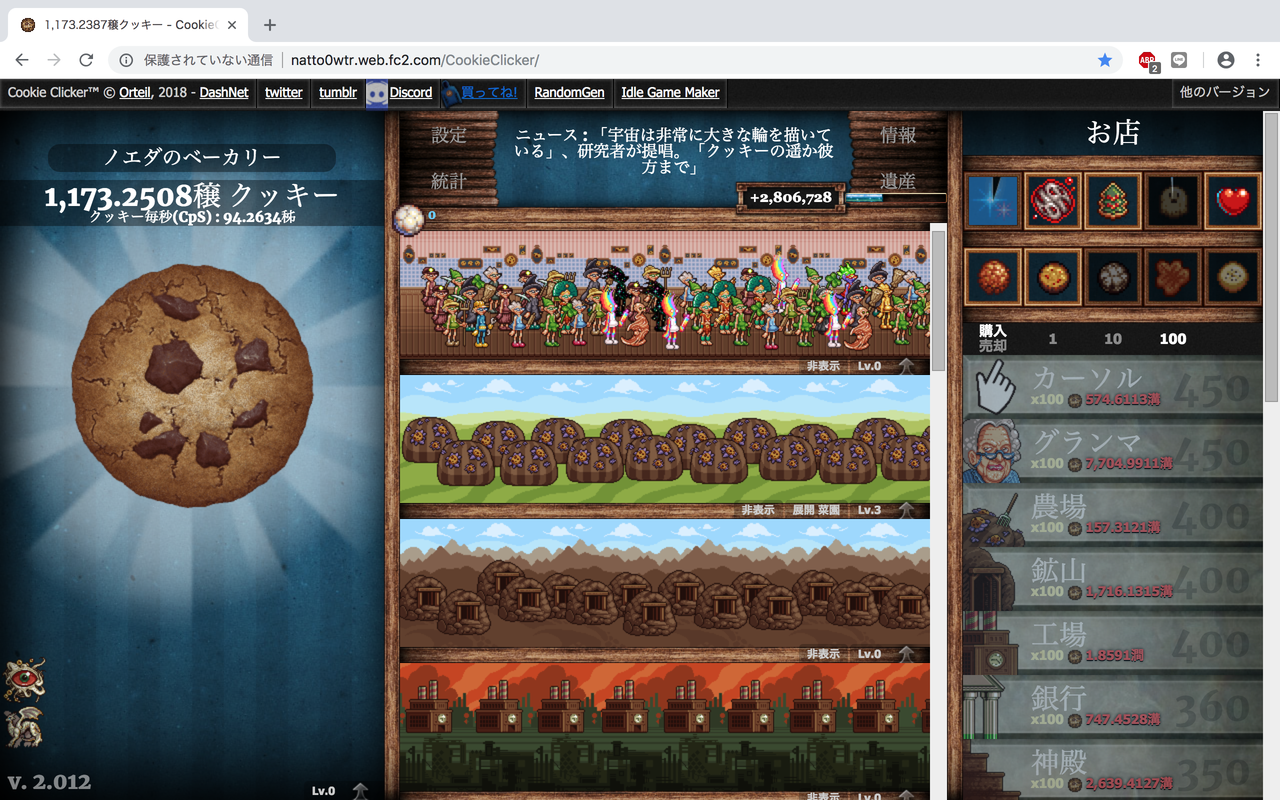Open the 設定 menu
1280x800 pixels.
[449, 135]
